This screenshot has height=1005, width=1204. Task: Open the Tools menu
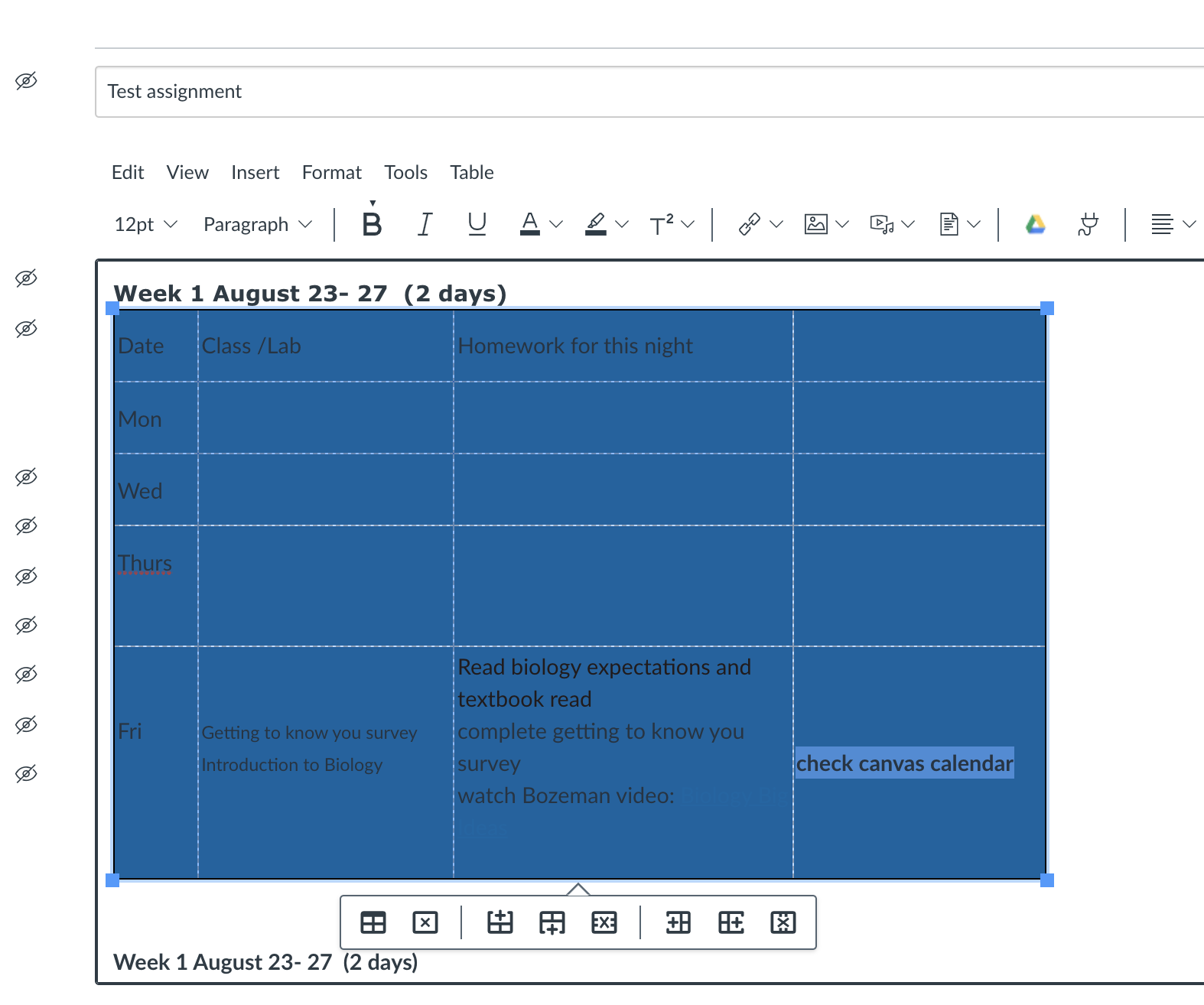[x=405, y=172]
